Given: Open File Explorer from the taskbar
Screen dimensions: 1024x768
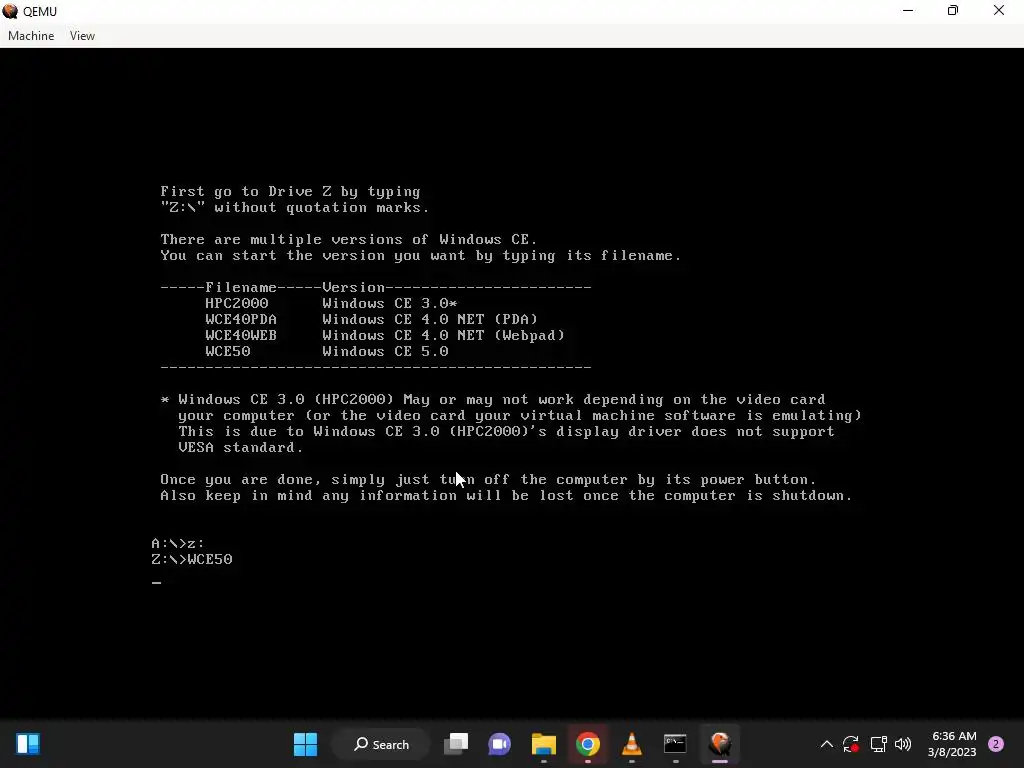Looking at the screenshot, I should (x=543, y=744).
